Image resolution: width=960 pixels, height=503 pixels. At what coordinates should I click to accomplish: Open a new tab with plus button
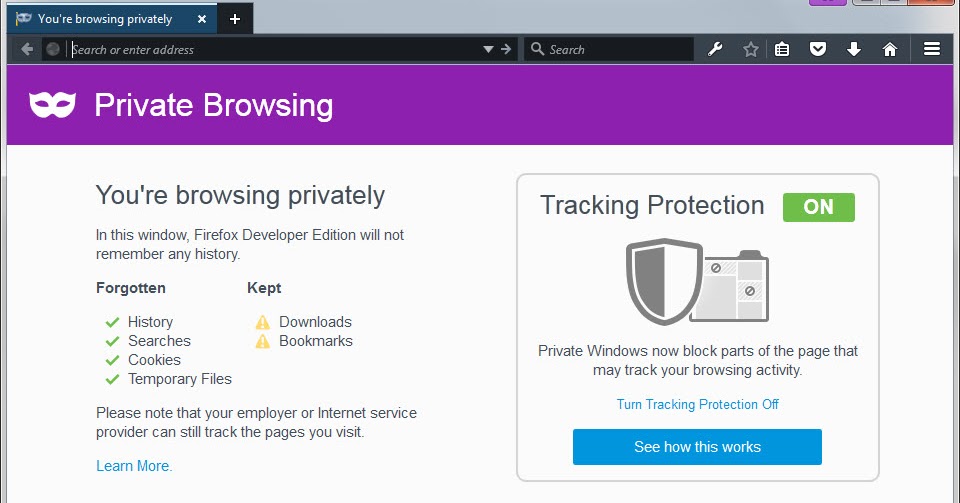(x=235, y=19)
